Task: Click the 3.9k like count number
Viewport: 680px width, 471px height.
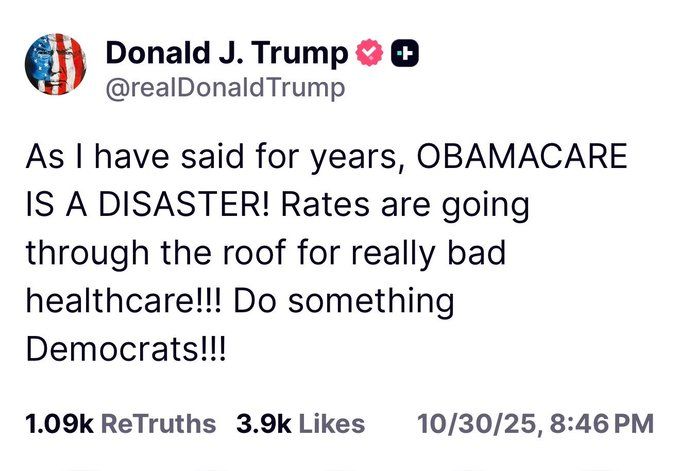Action: (264, 424)
